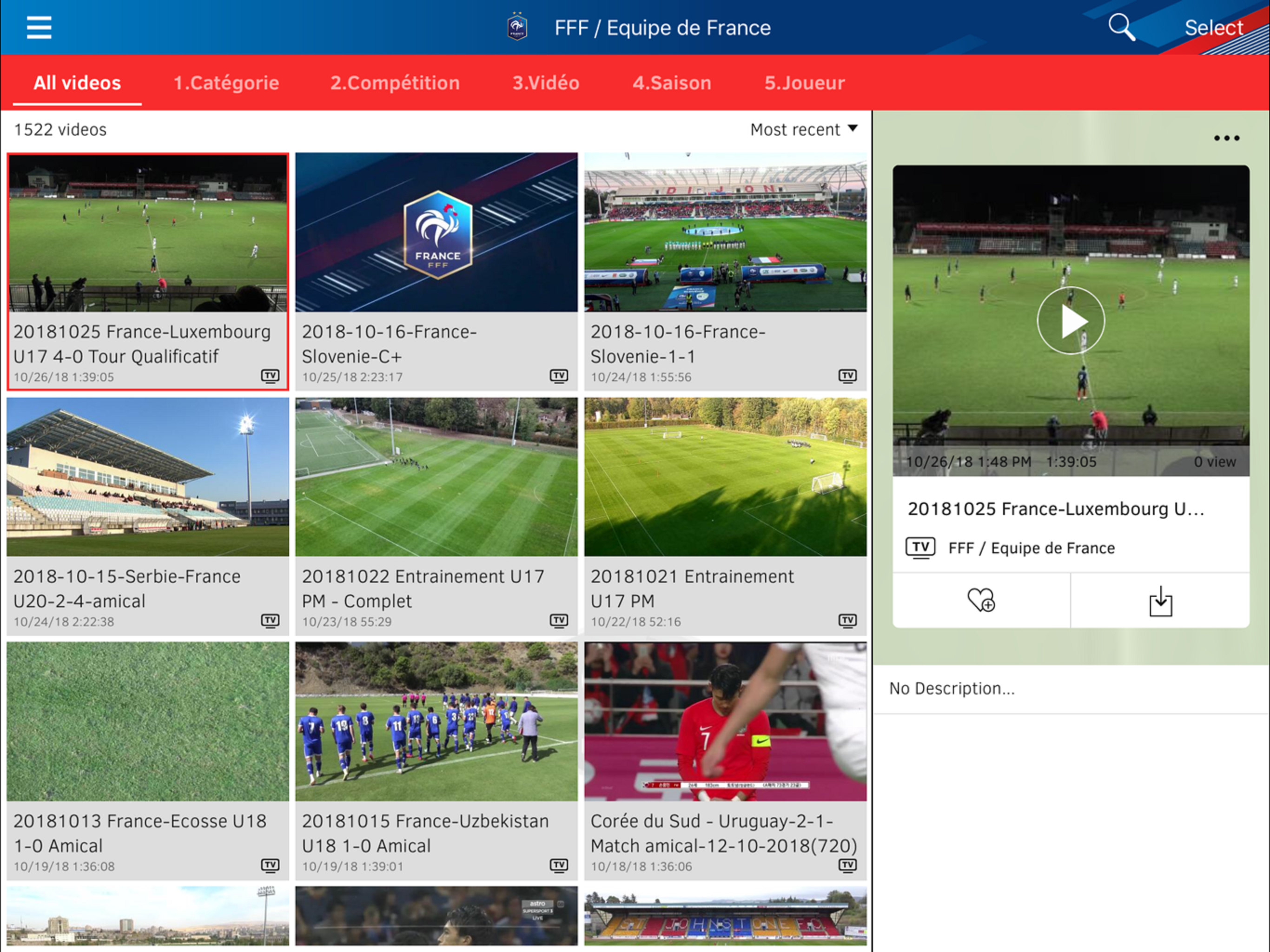The image size is (1270, 952).
Task: Click TV icon on France-Luxembourg U17 card
Action: (271, 376)
